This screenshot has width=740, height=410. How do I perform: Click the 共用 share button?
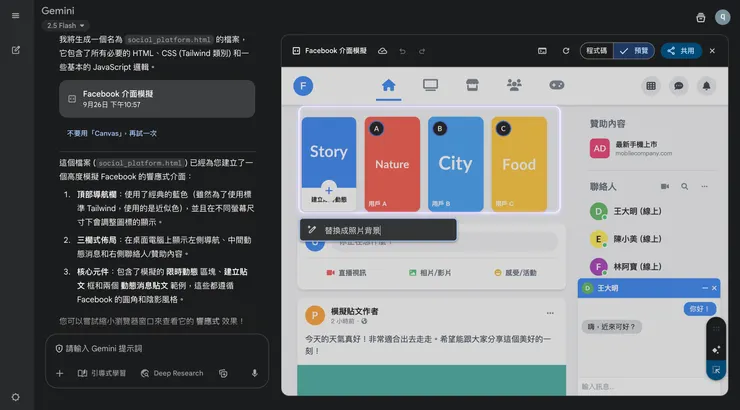pos(681,51)
